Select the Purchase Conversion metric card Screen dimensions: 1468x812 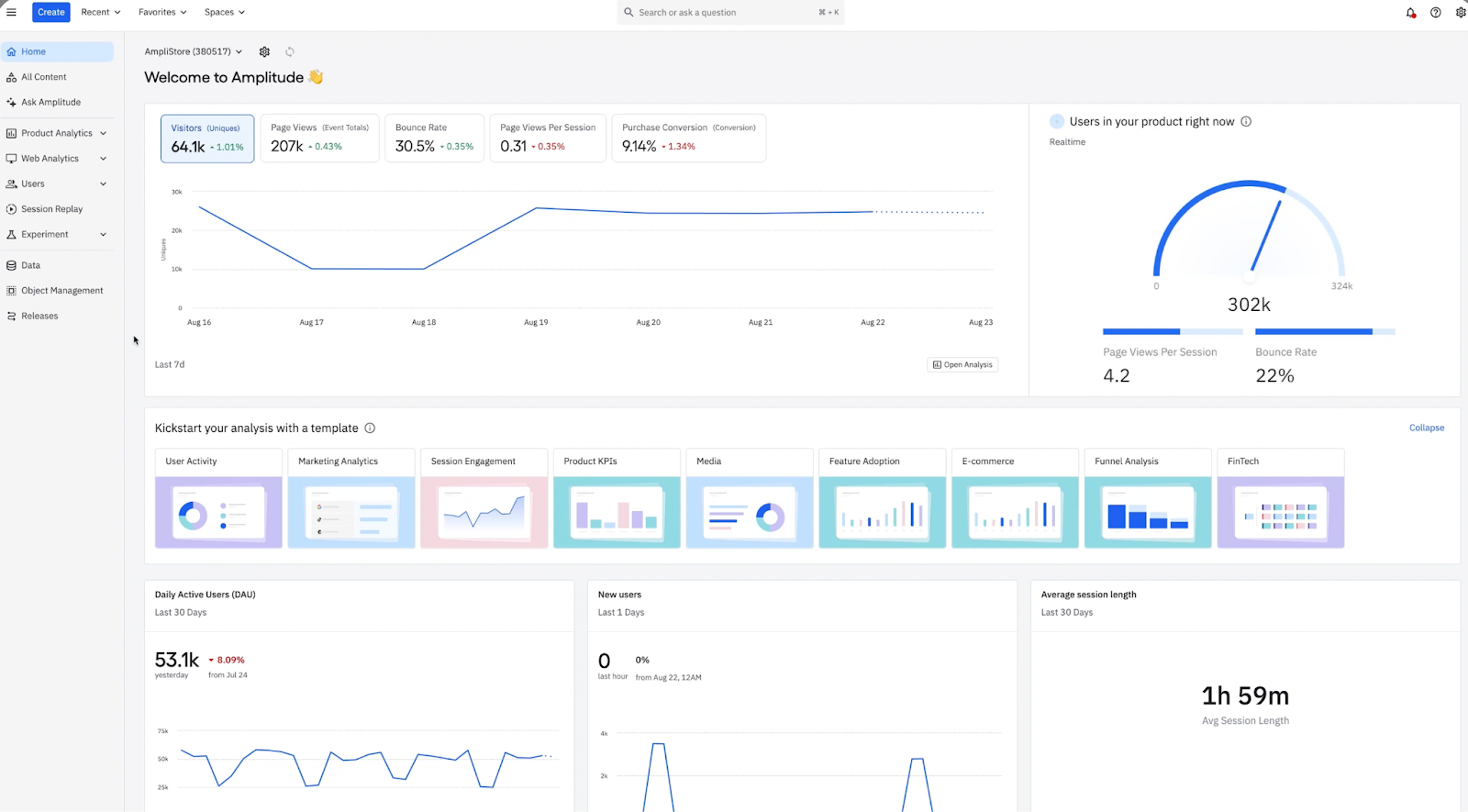click(x=689, y=139)
